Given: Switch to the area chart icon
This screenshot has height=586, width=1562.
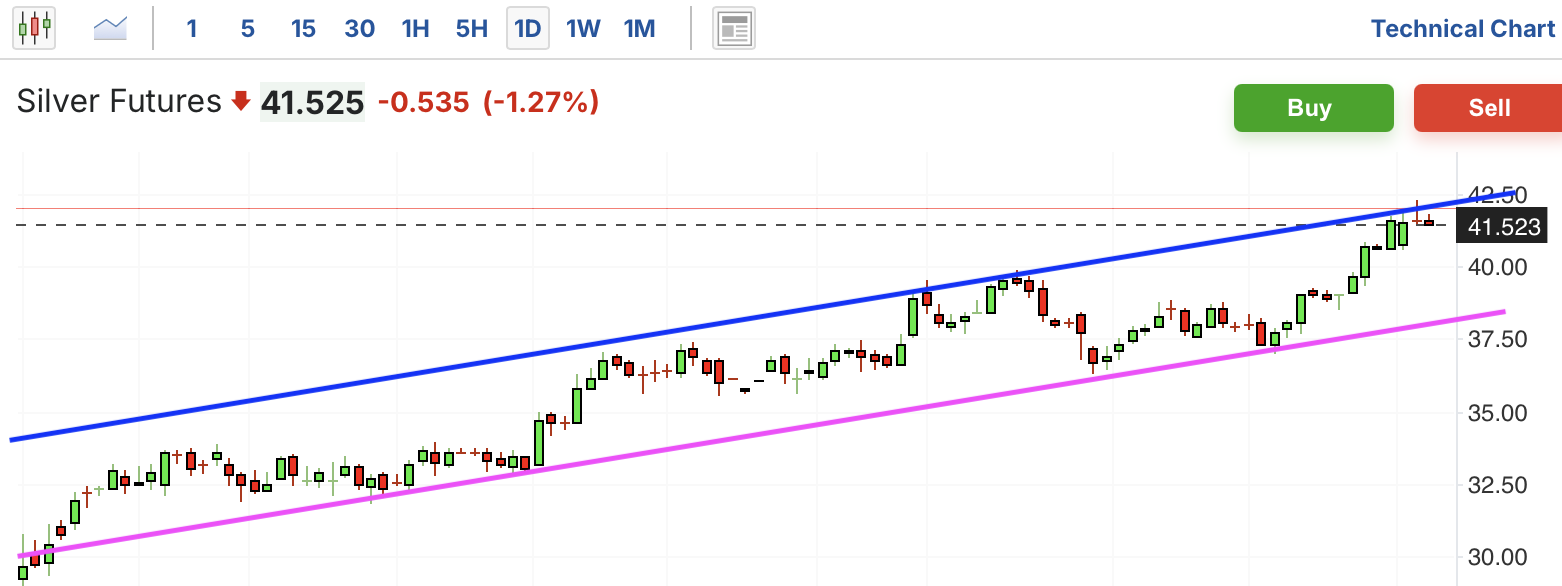Looking at the screenshot, I should click(x=110, y=28).
